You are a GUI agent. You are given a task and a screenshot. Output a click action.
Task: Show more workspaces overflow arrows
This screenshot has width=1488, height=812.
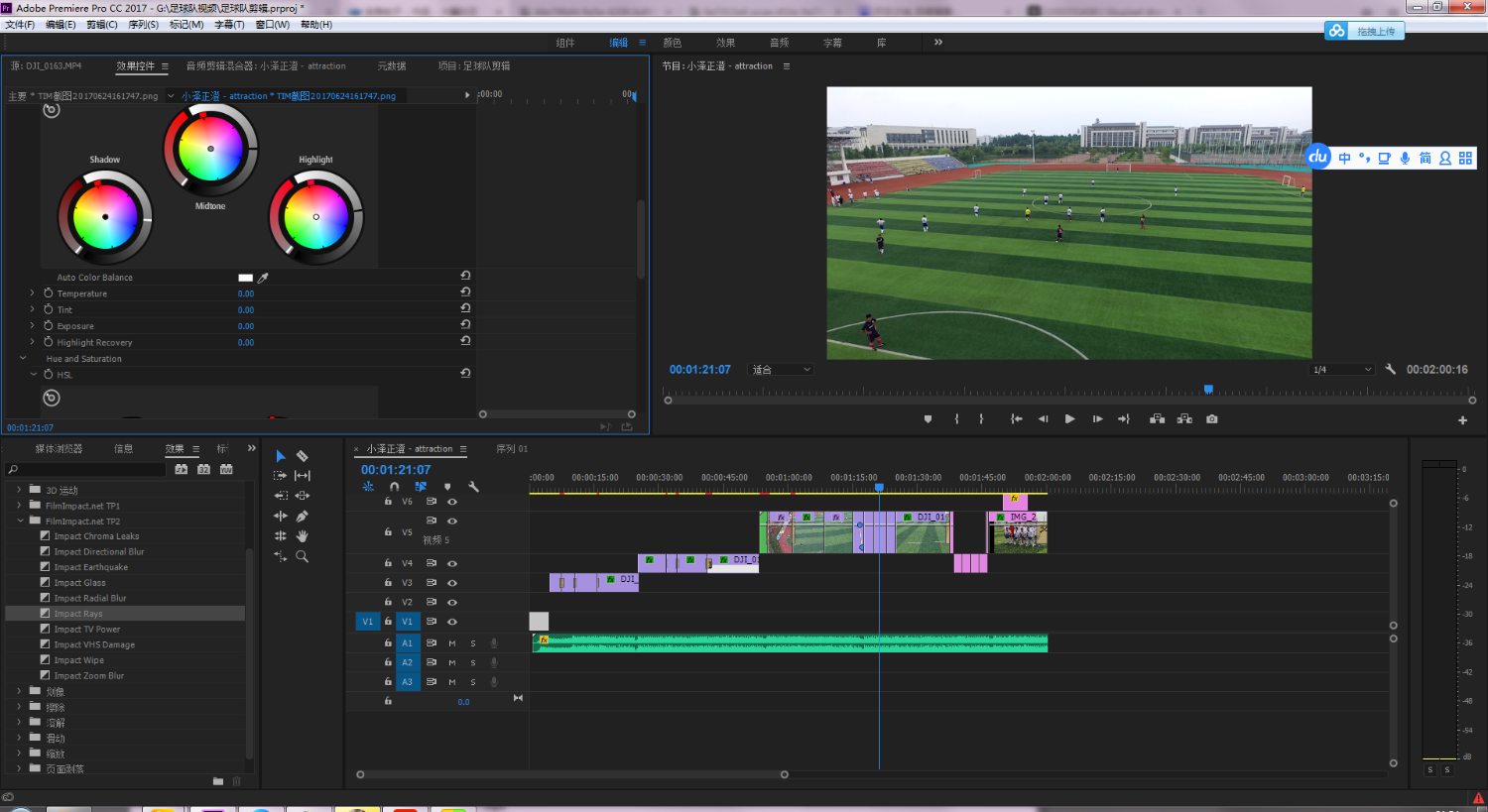938,42
